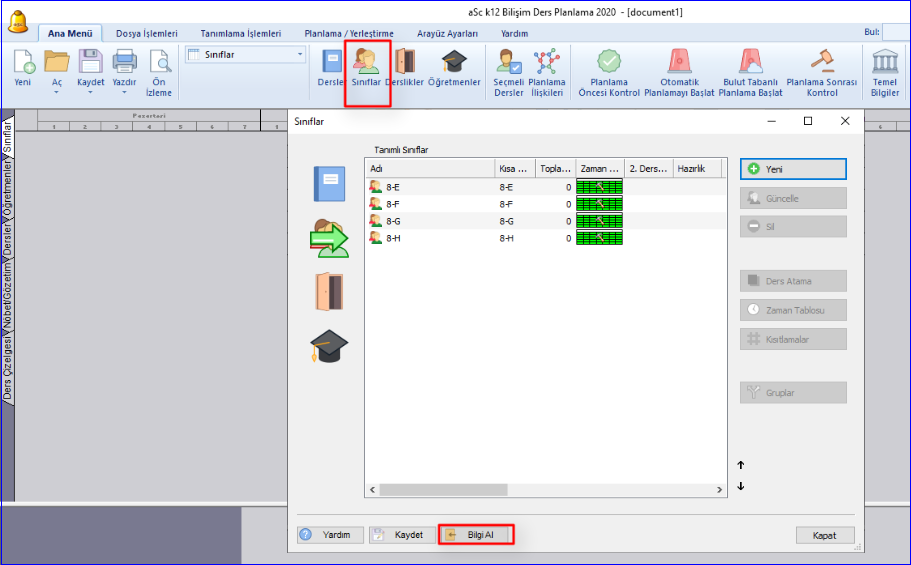Open Planlama İlişkileri icon
The width and height of the screenshot is (911, 565).
coord(547,62)
